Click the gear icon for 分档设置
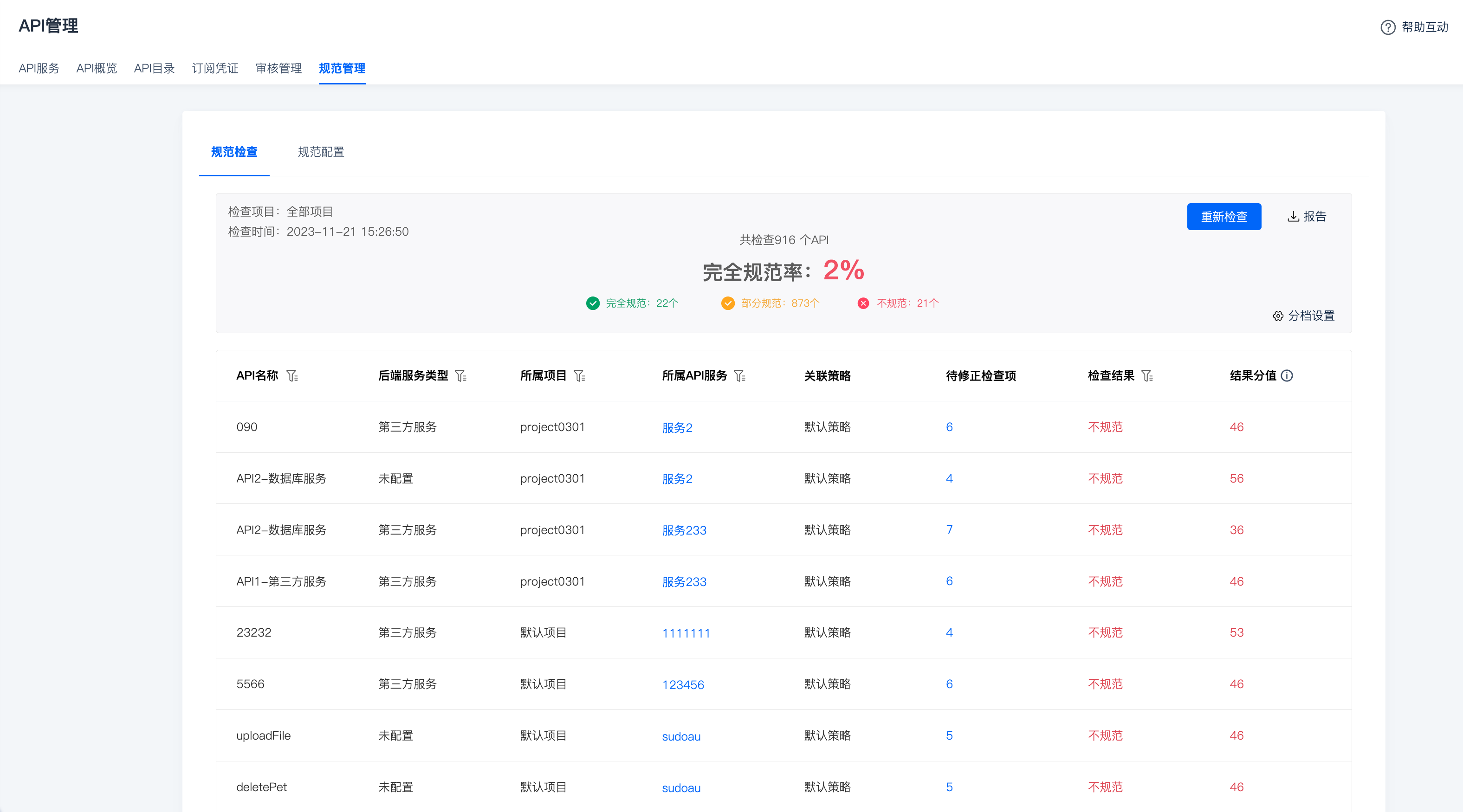The image size is (1463, 812). point(1278,316)
